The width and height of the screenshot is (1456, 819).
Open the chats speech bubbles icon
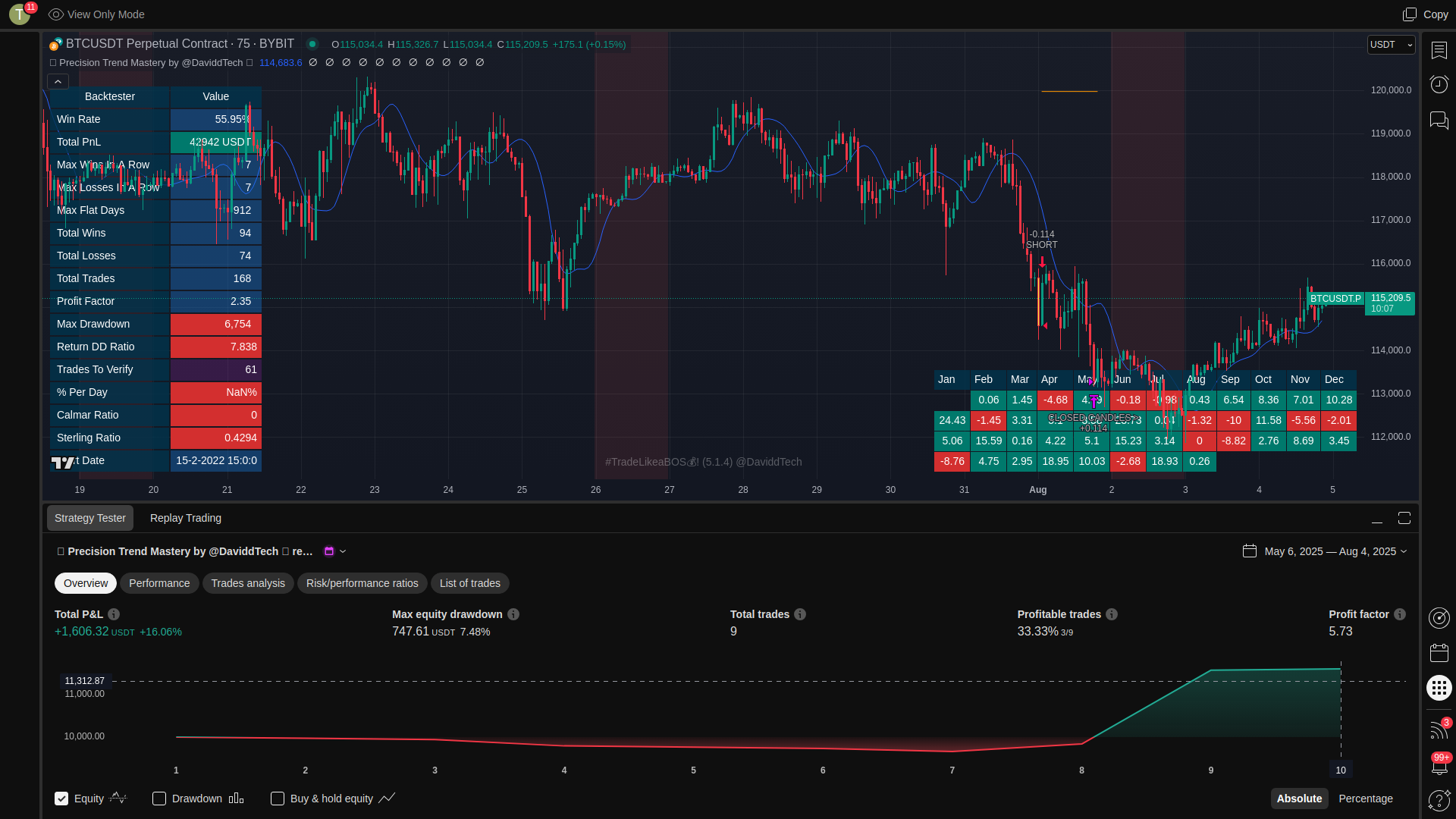(x=1439, y=120)
